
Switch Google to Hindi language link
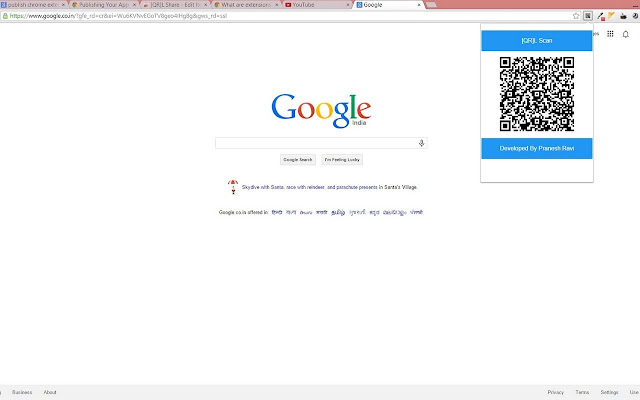click(x=277, y=212)
